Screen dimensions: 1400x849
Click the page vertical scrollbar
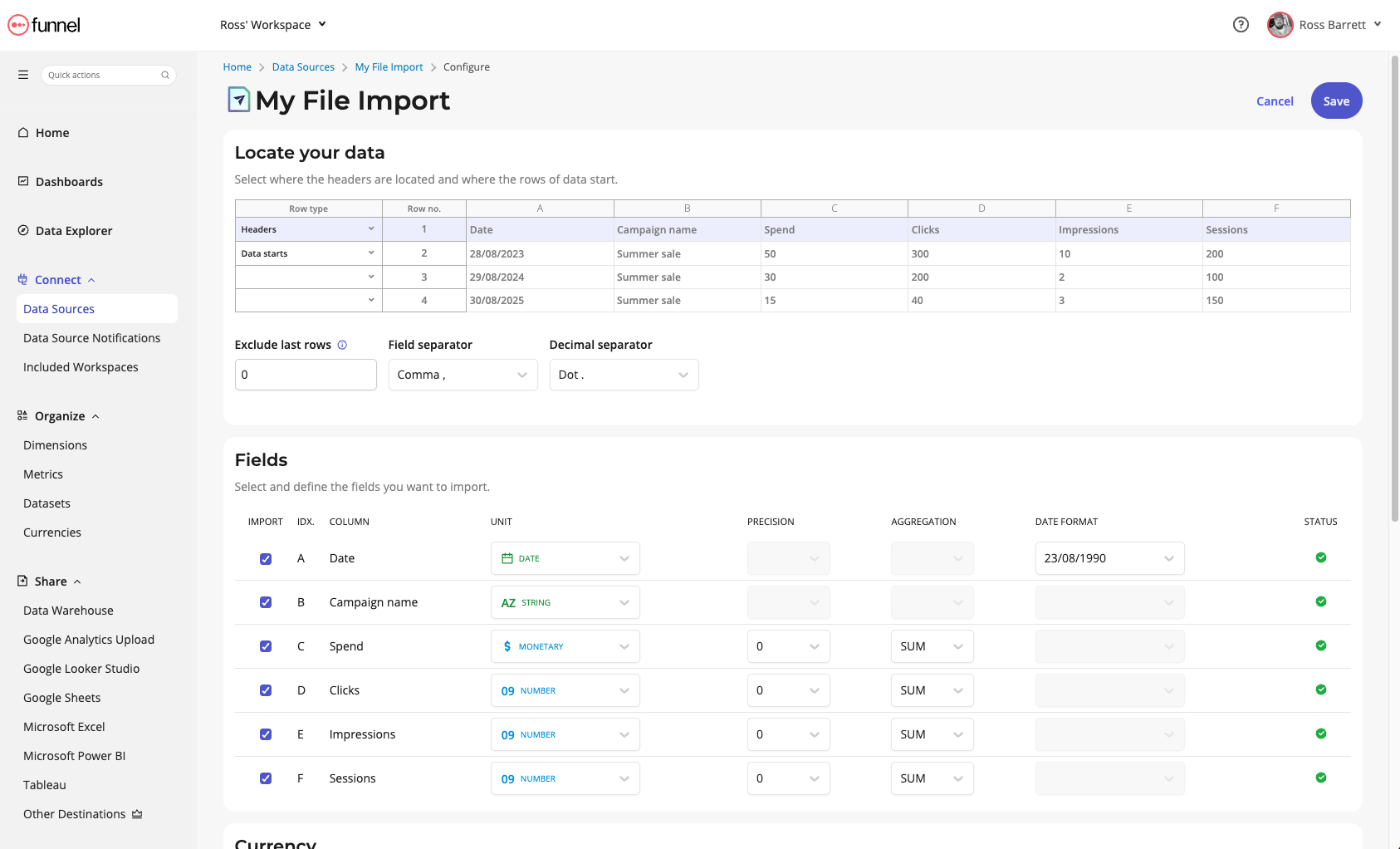tap(1395, 289)
